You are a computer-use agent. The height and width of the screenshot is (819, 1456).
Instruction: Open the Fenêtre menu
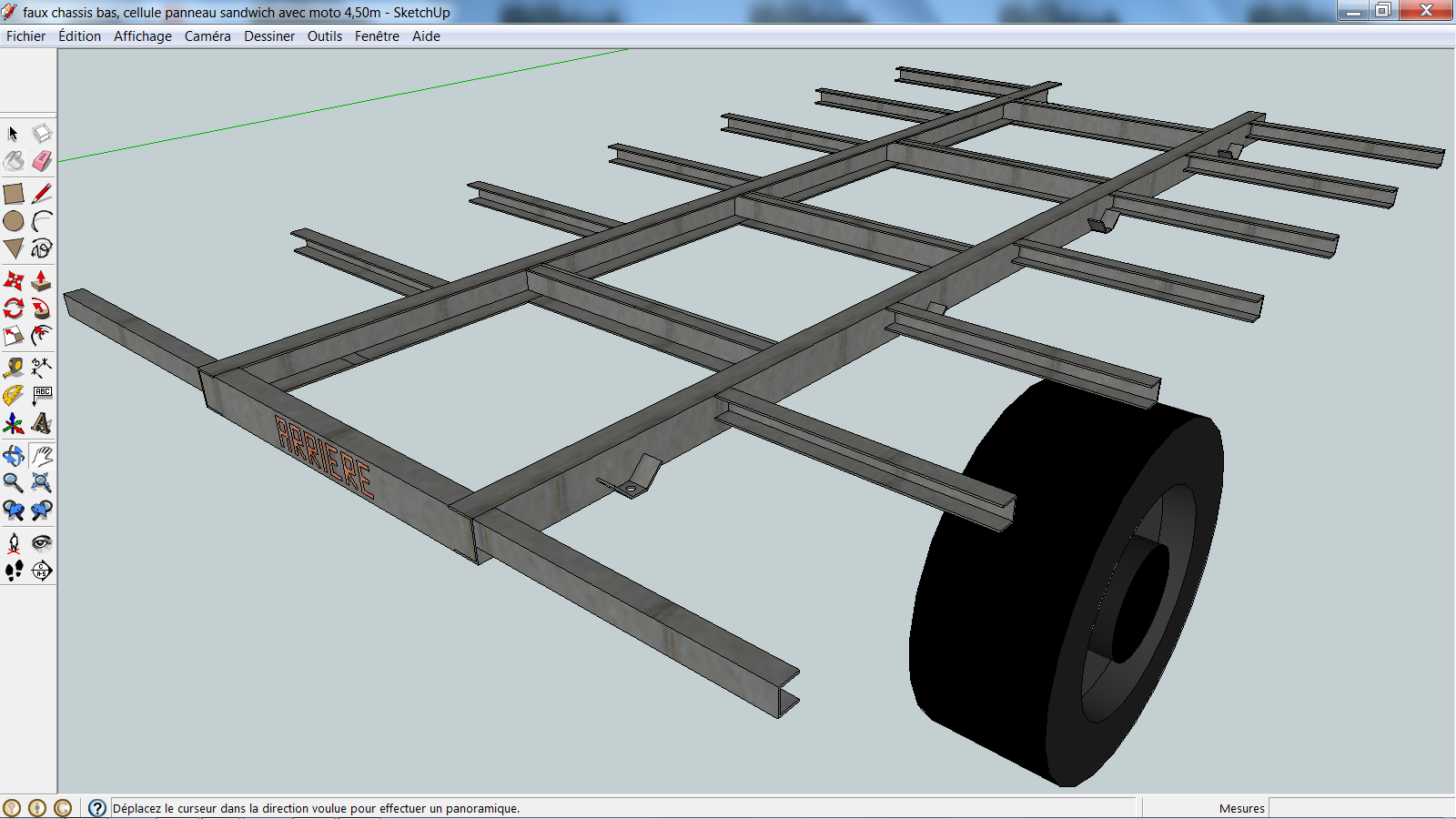377,36
